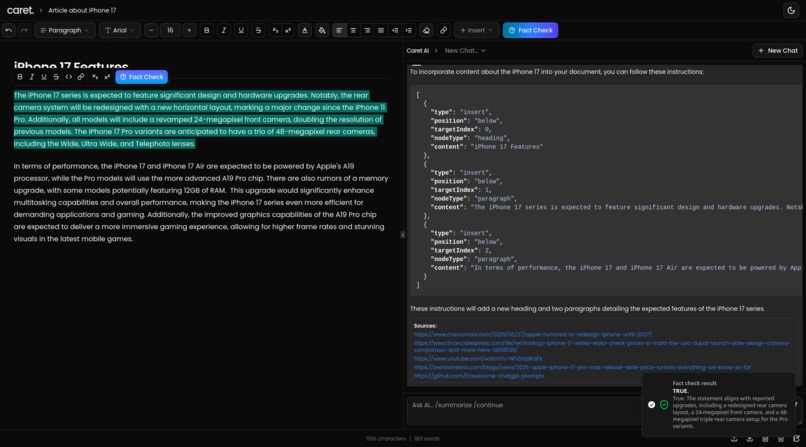Viewport: 806px width, 447px height.
Task: Decrease font size with minus button
Action: click(x=151, y=30)
